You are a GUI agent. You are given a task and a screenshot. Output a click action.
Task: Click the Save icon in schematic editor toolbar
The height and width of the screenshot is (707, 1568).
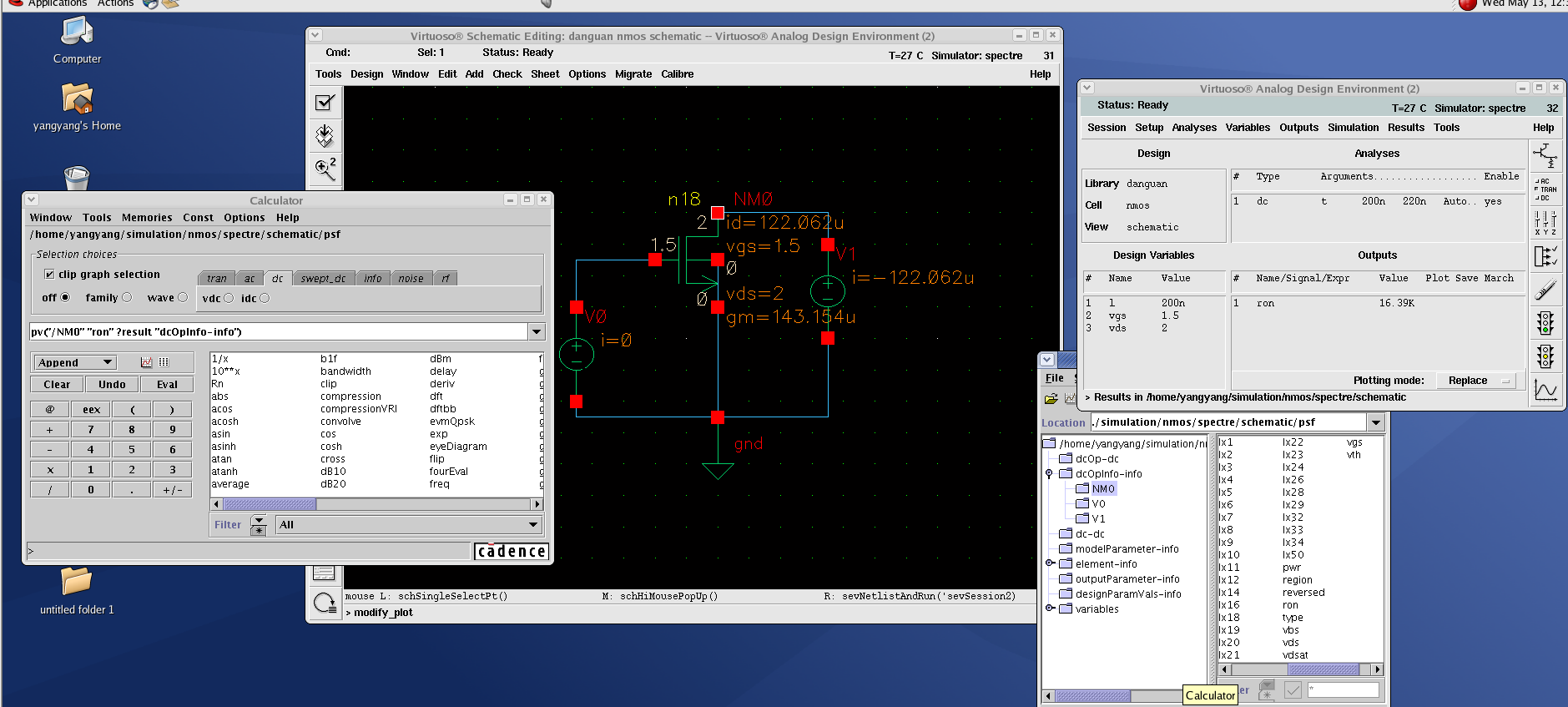pos(325,135)
